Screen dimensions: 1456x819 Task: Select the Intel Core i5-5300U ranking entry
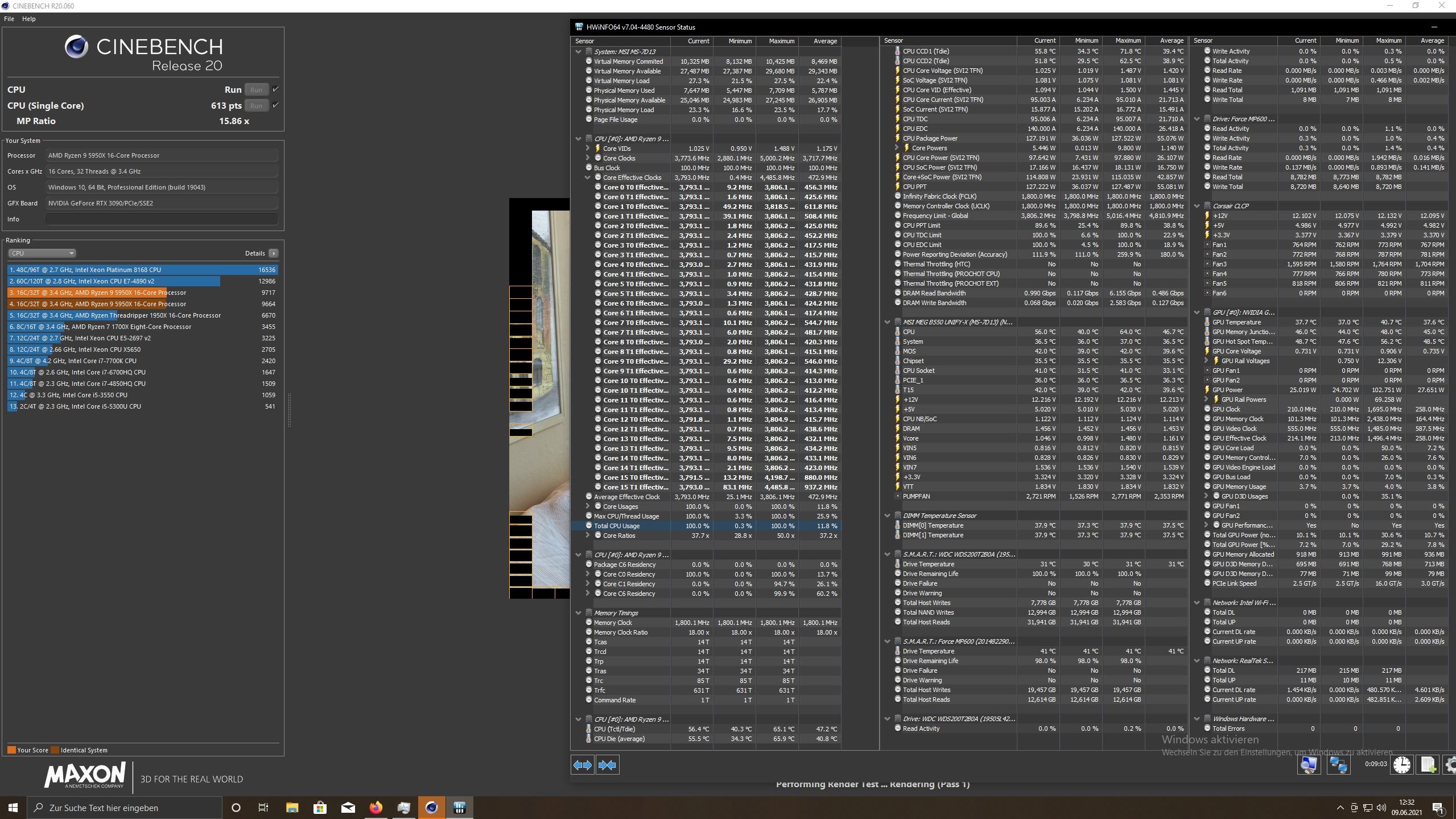[143, 406]
